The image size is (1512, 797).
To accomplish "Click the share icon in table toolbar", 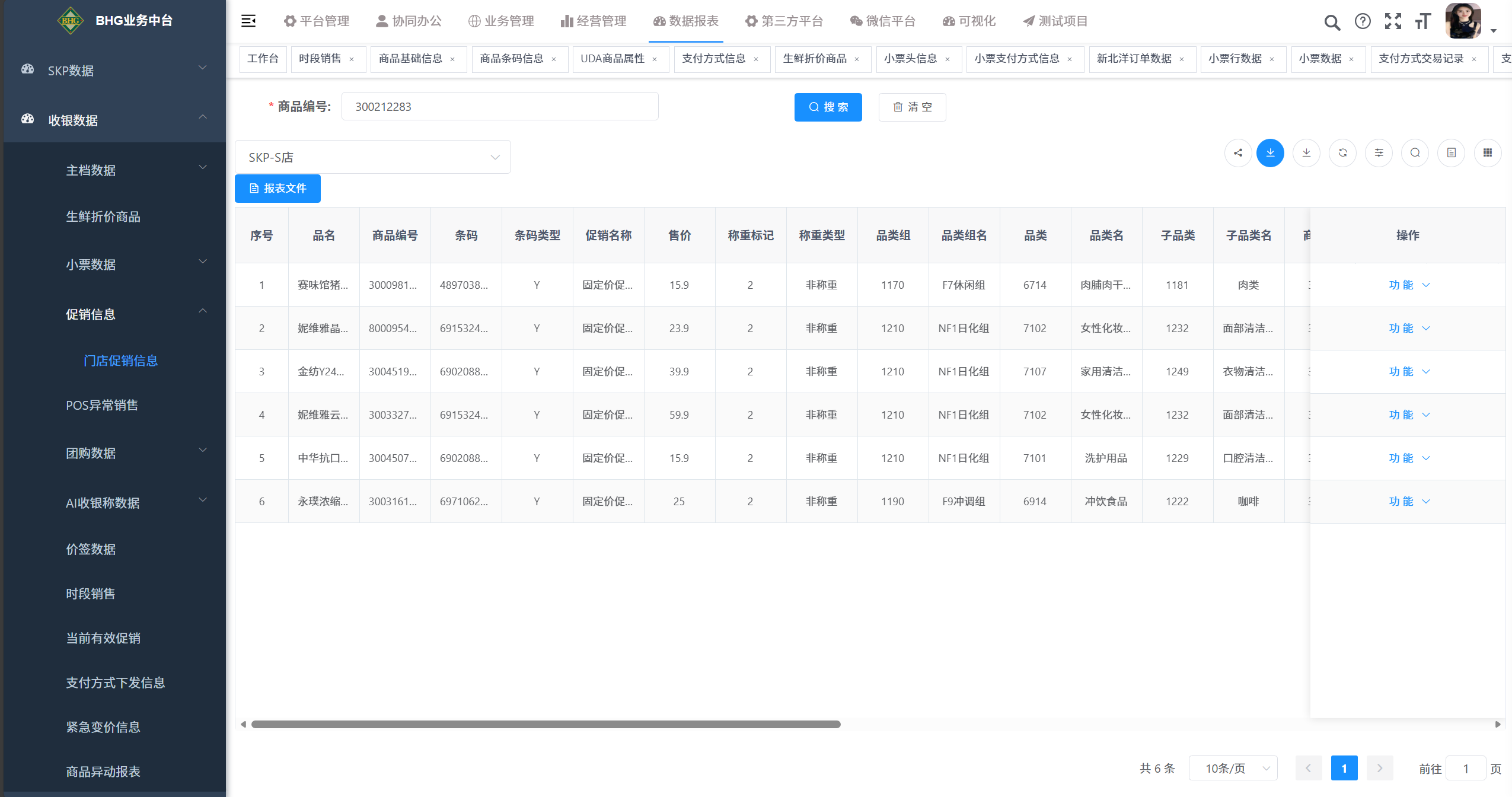I will pyautogui.click(x=1237, y=153).
